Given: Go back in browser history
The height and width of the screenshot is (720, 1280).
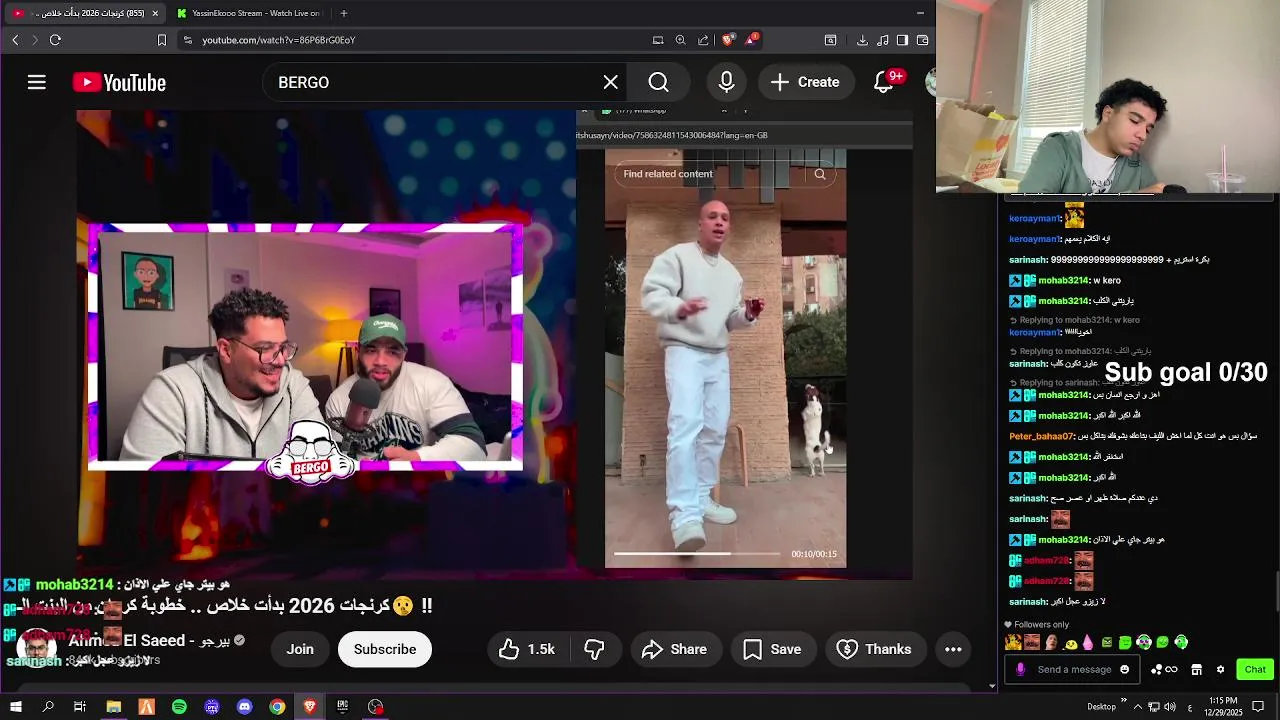Looking at the screenshot, I should click(15, 40).
